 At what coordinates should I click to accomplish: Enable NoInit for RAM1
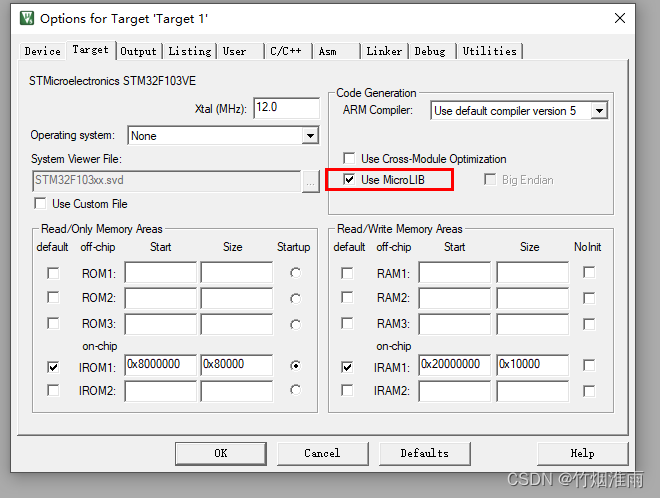pos(589,272)
